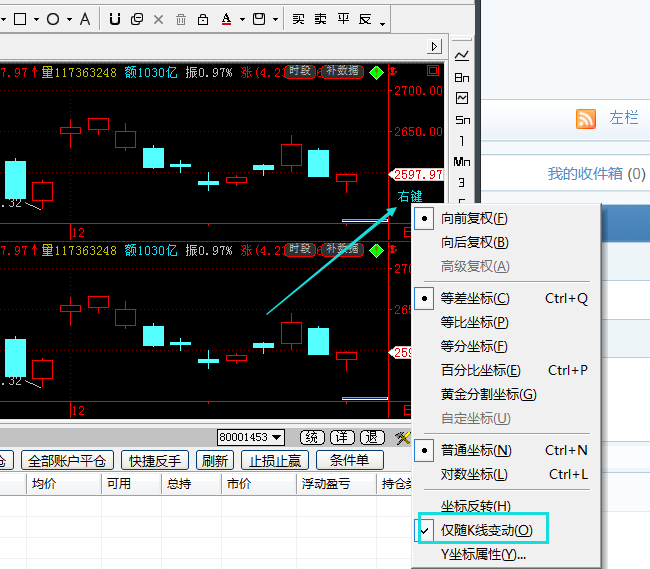
Task: Click the padlock lock-drawings icon
Action: pos(203,19)
